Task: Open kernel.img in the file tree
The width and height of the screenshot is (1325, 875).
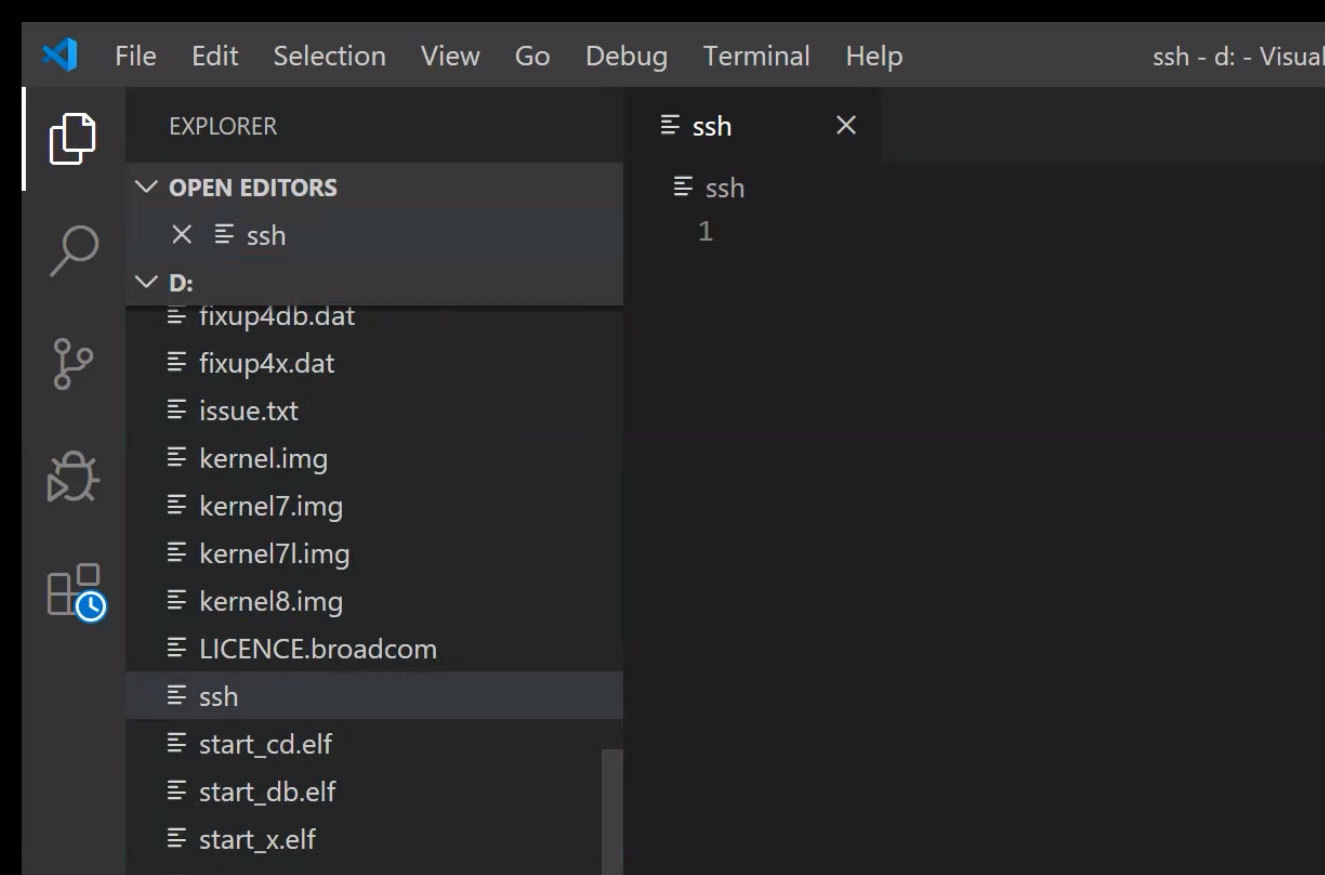Action: point(375,459)
